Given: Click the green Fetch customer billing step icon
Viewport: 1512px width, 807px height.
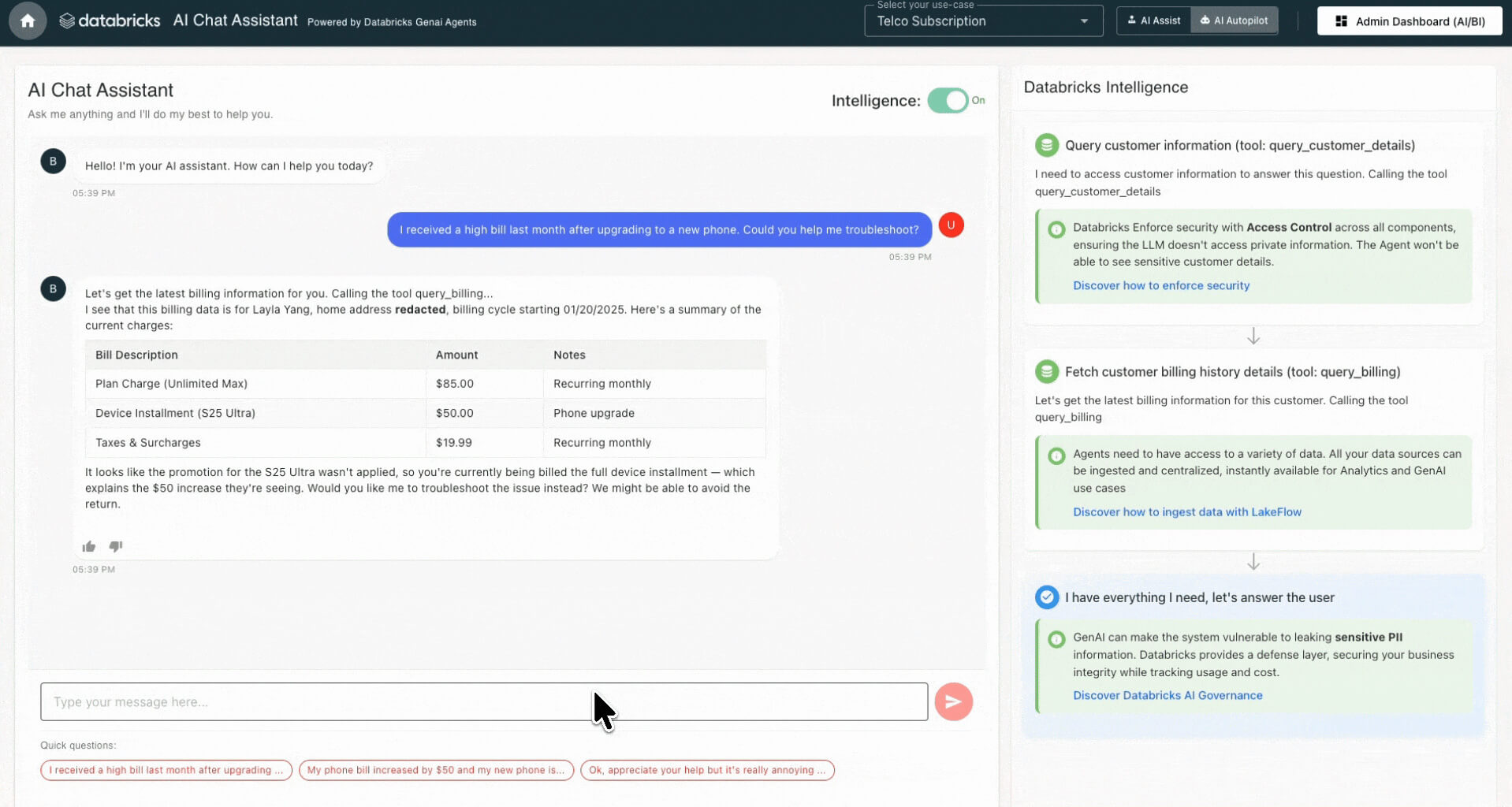Looking at the screenshot, I should point(1046,371).
